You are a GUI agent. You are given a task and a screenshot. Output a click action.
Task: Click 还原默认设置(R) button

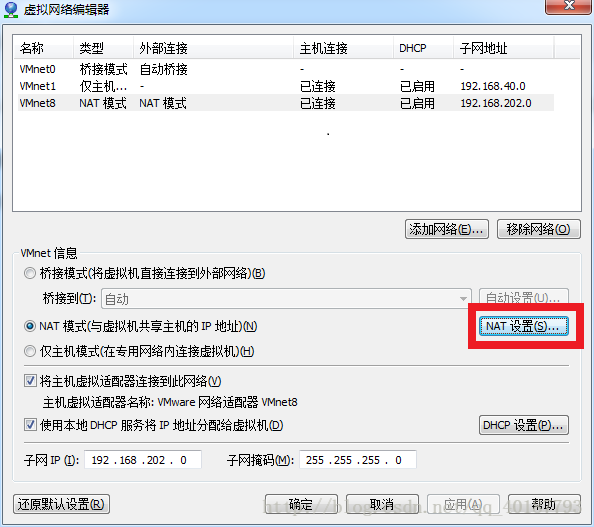(61, 504)
